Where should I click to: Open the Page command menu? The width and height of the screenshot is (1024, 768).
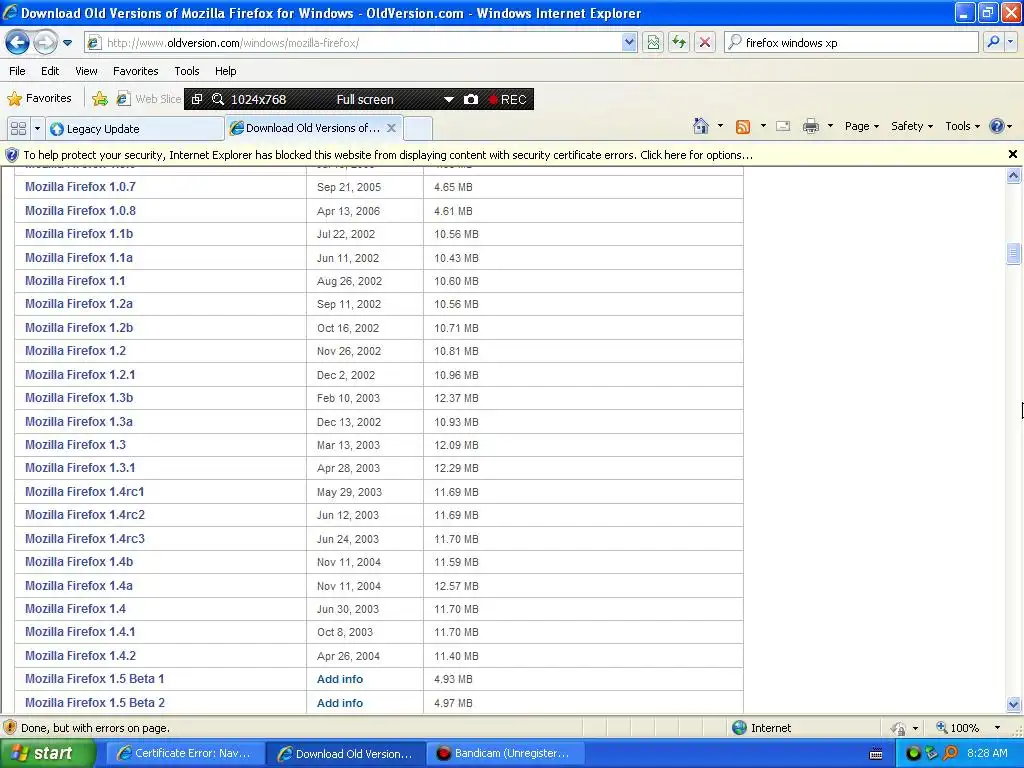tap(861, 126)
